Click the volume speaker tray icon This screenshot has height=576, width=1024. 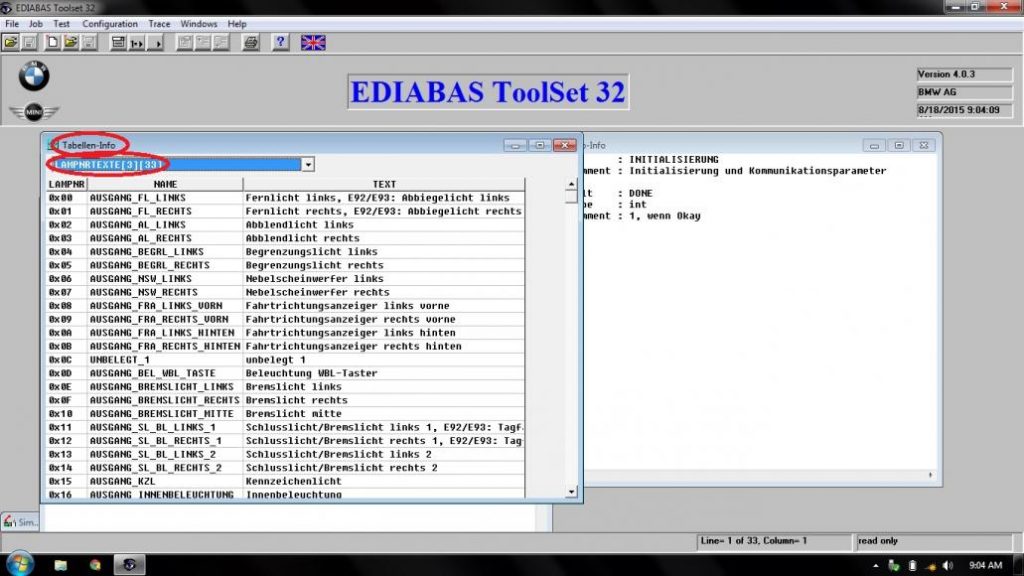(x=948, y=566)
